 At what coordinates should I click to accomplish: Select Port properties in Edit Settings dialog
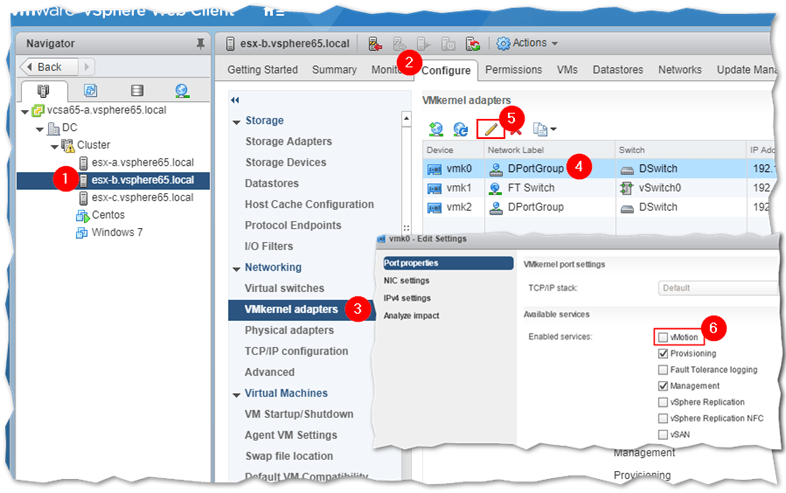448,263
